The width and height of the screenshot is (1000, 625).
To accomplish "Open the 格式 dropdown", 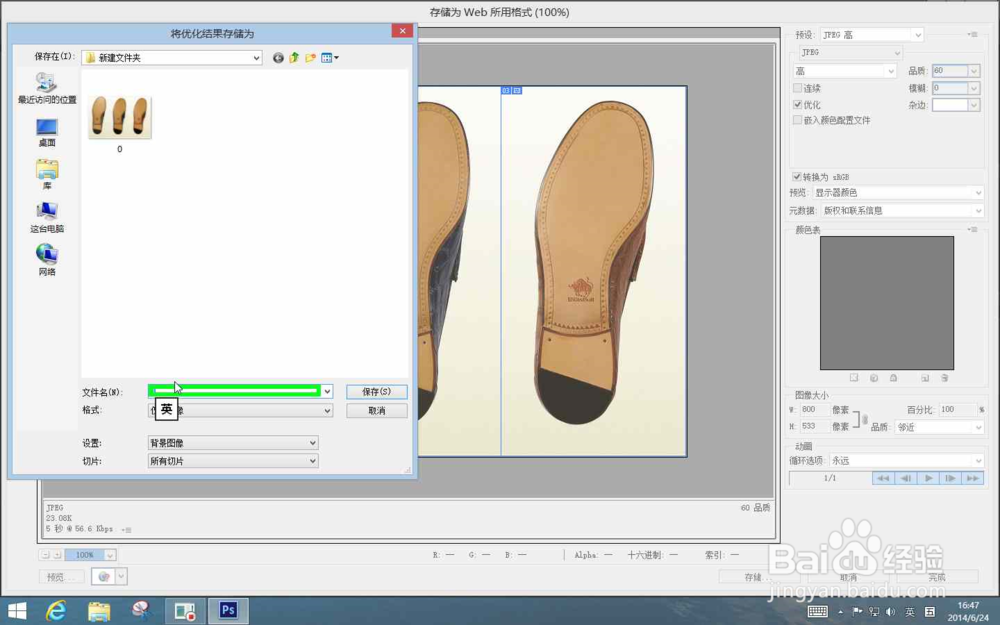I will click(x=240, y=411).
